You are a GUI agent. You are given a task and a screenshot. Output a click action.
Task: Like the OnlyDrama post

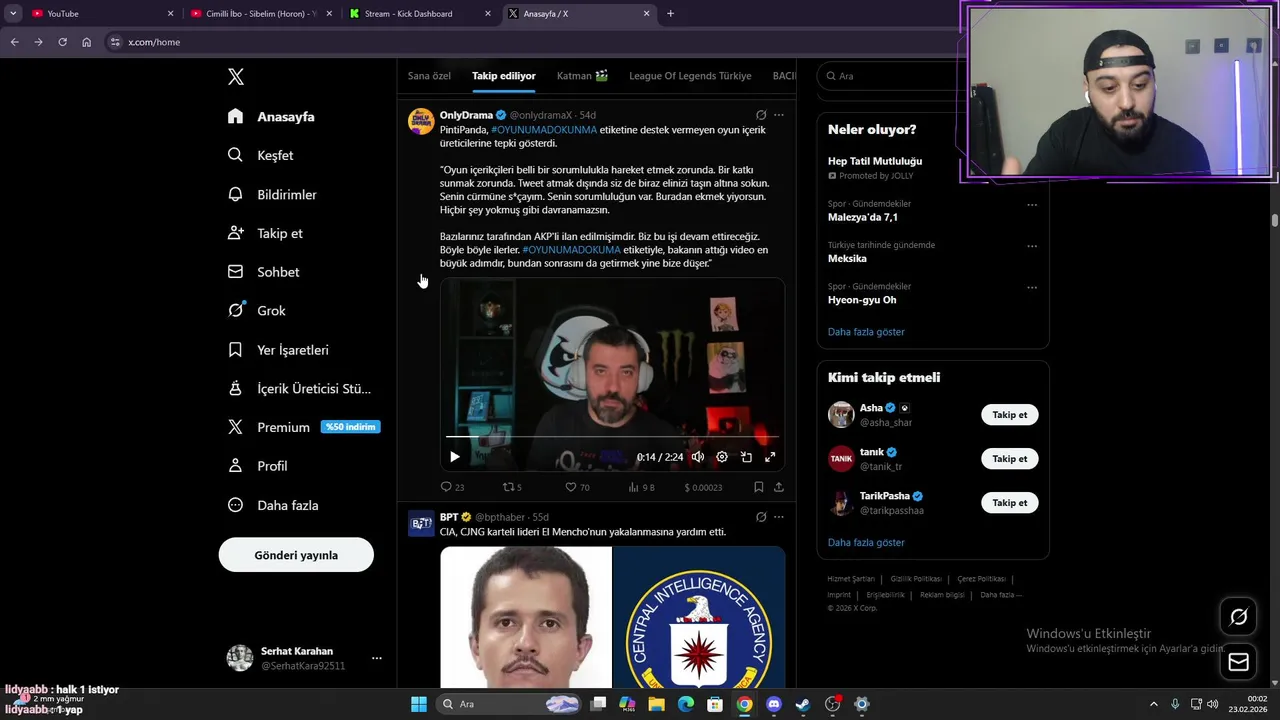click(577, 487)
